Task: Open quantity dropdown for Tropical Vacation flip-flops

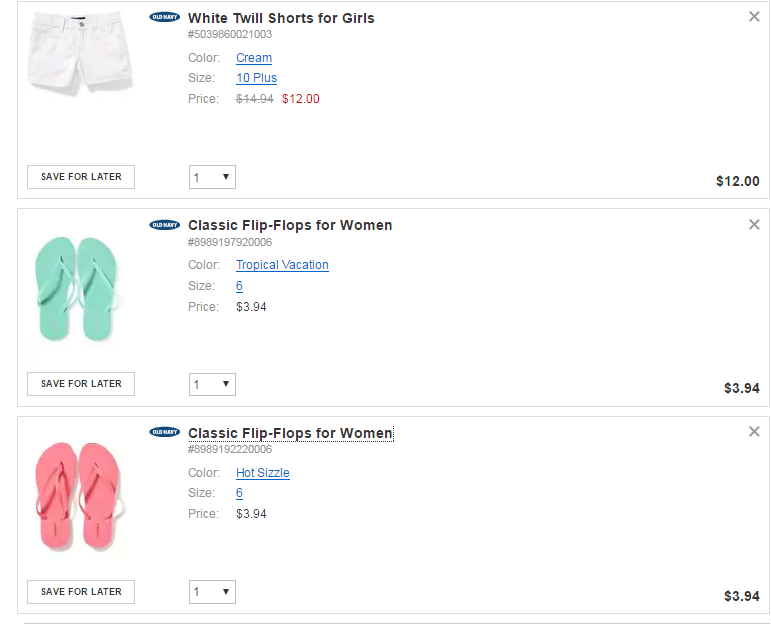Action: (x=212, y=385)
